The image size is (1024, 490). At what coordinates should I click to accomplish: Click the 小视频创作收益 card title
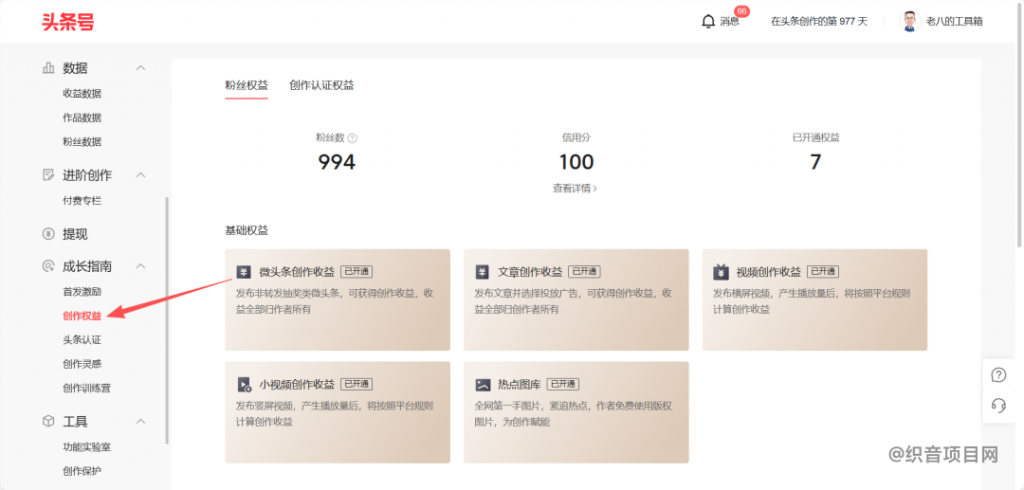click(x=297, y=384)
